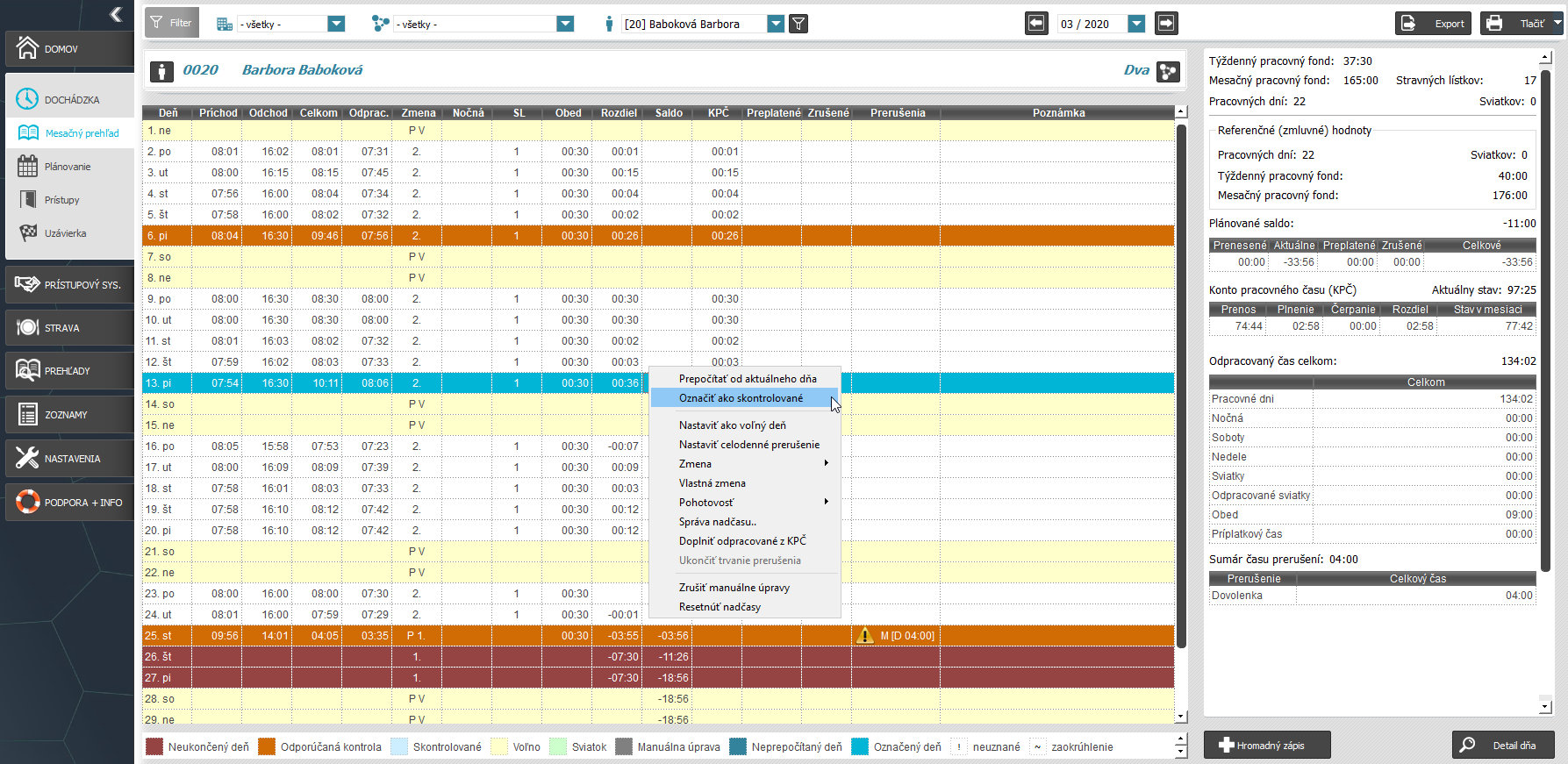Open Uzávierka flag icon
The height and width of the screenshot is (764, 1568).
pos(28,232)
